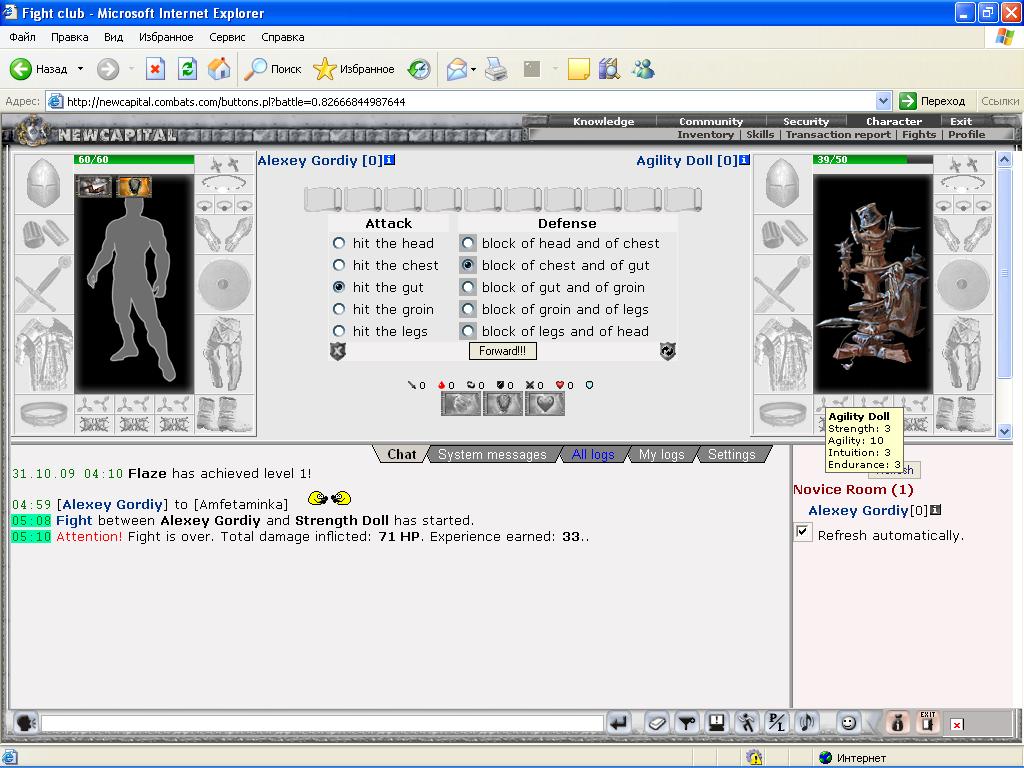Select attack 'hit the head'
Viewport: 1024px width, 768px height.
[339, 243]
